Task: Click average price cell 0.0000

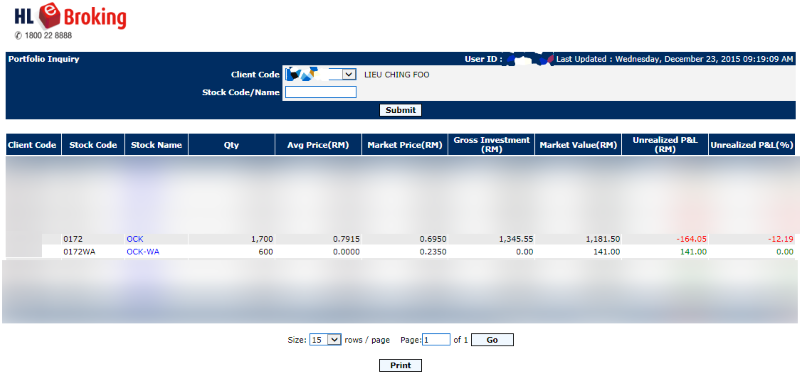Action: click(346, 252)
